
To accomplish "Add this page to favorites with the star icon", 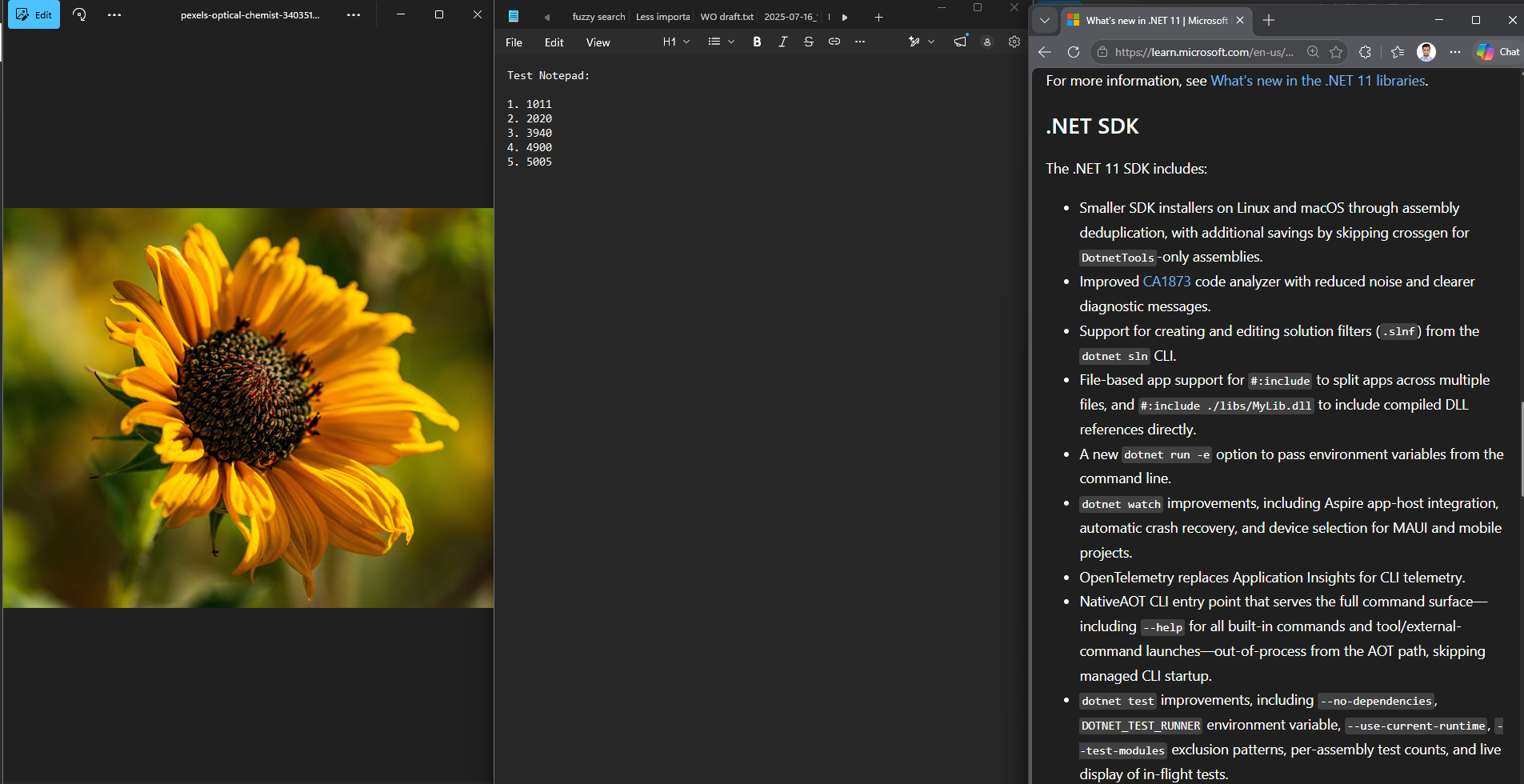I will click(x=1336, y=52).
